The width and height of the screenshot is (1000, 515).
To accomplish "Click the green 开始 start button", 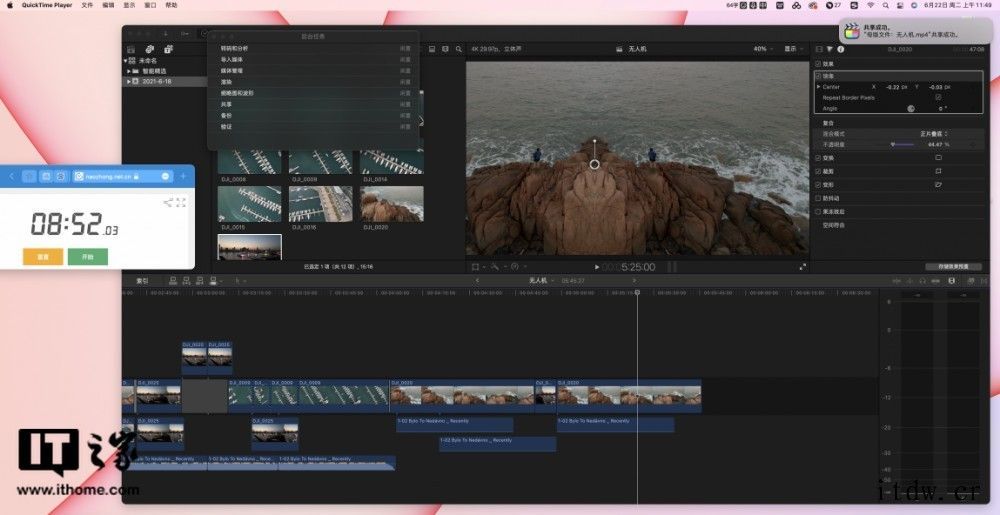I will point(87,256).
